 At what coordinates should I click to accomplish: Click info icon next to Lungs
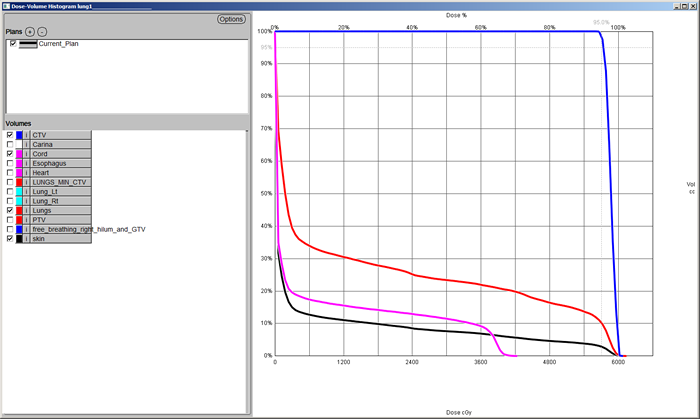[27, 211]
